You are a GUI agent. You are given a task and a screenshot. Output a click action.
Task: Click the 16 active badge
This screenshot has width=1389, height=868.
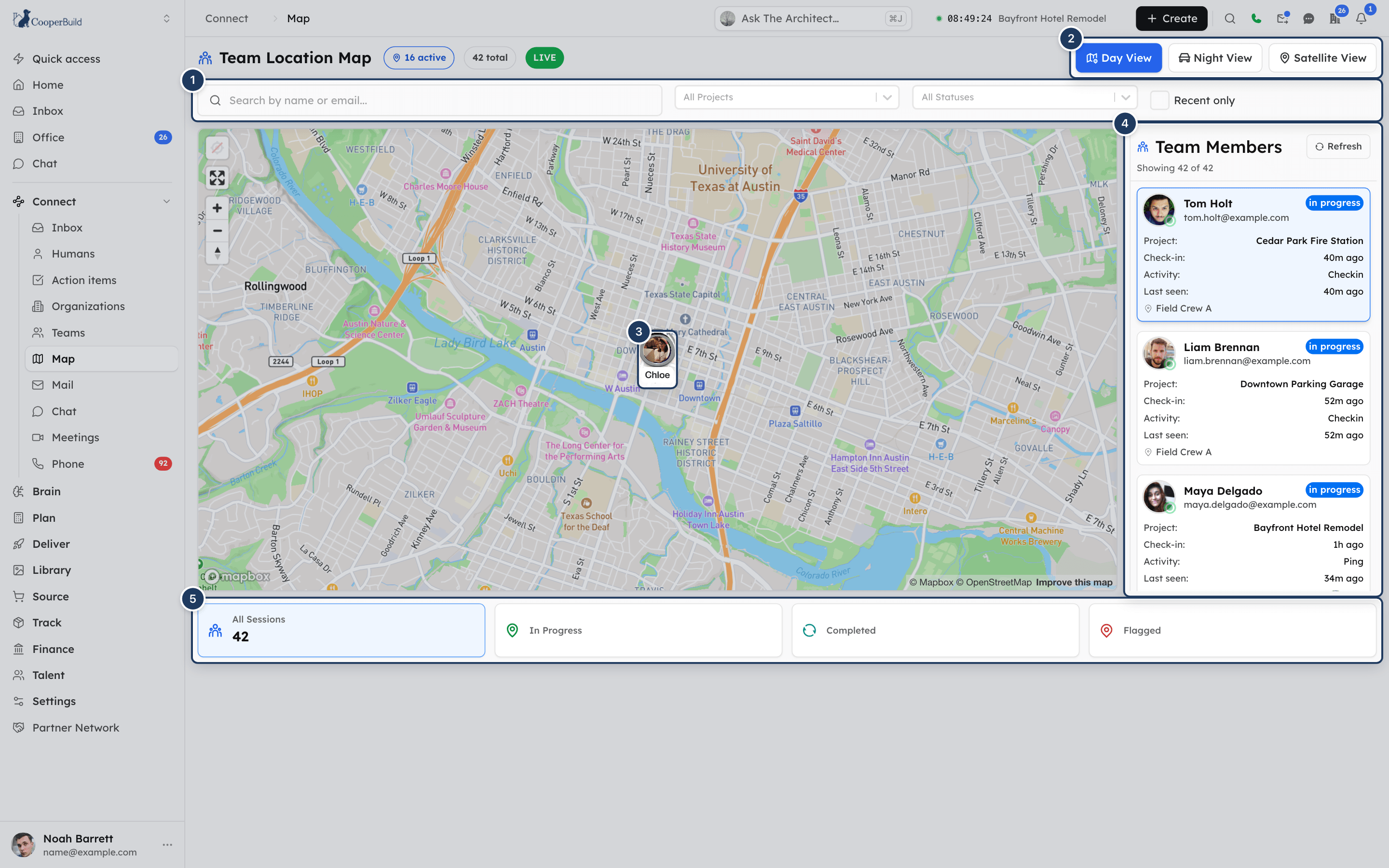tap(419, 57)
